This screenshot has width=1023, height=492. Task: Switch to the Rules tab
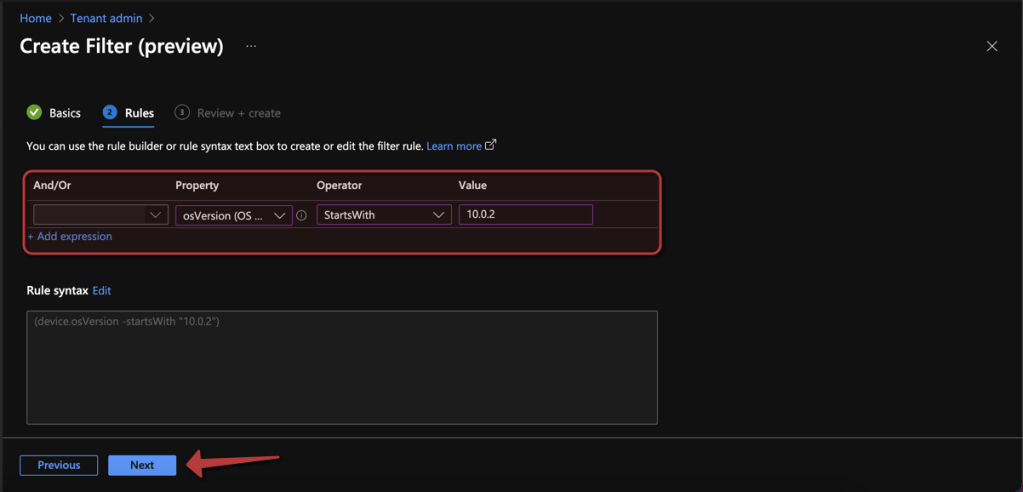point(139,113)
